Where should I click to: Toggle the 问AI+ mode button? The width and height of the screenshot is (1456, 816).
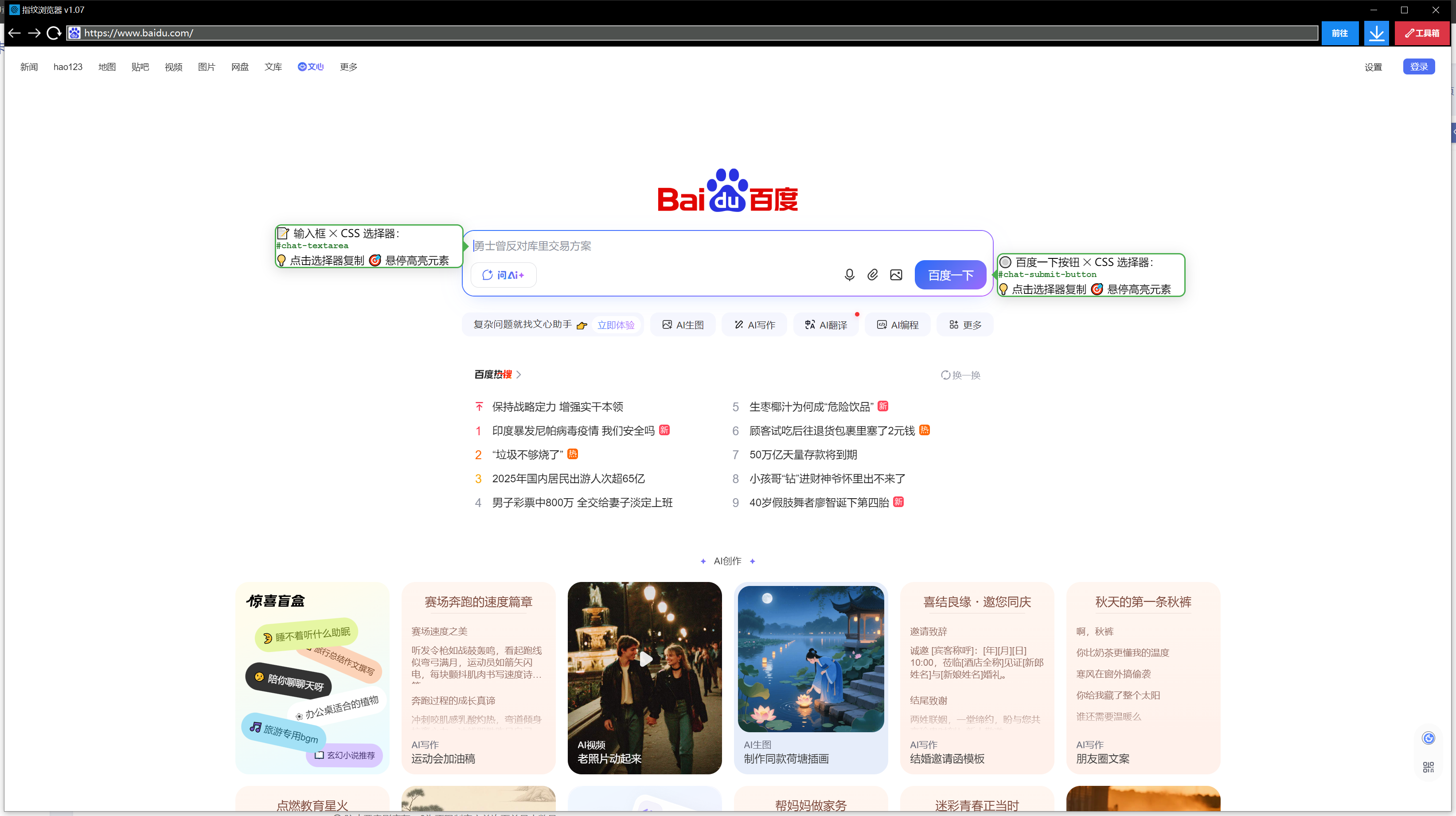tap(503, 275)
